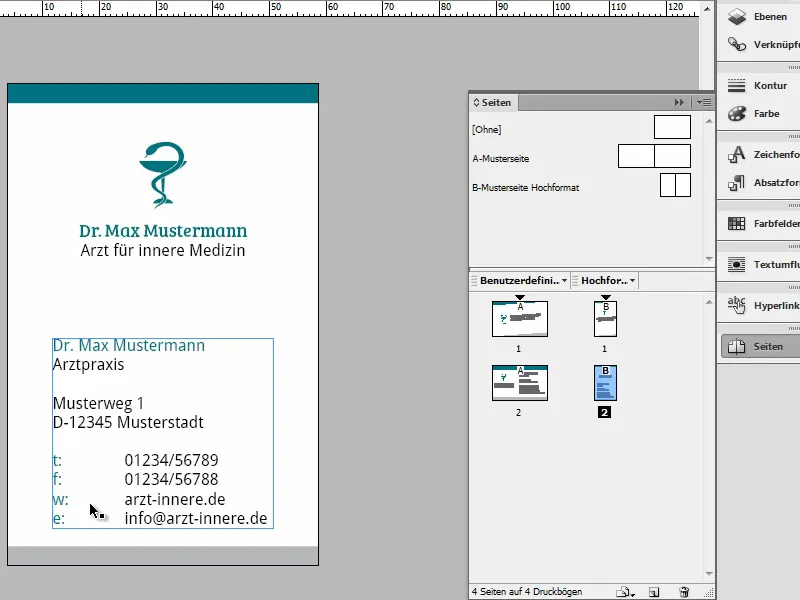The height and width of the screenshot is (600, 800).
Task: Click the document window scroll up arrow
Action: [x=707, y=8]
